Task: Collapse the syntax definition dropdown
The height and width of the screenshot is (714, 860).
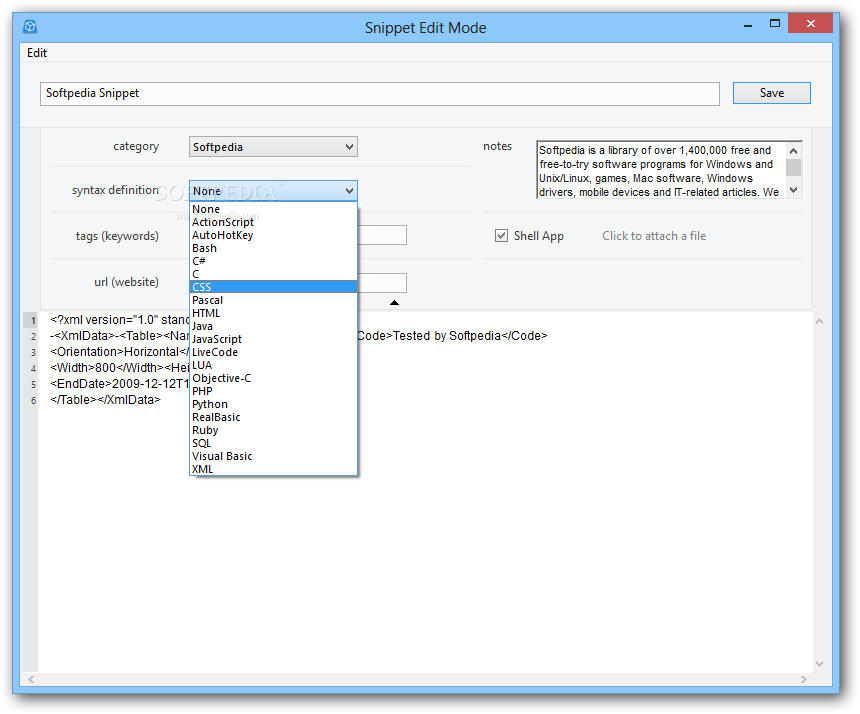Action: point(273,190)
